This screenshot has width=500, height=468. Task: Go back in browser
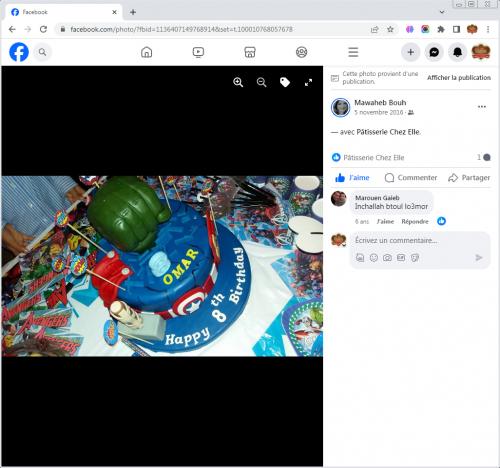[x=12, y=29]
